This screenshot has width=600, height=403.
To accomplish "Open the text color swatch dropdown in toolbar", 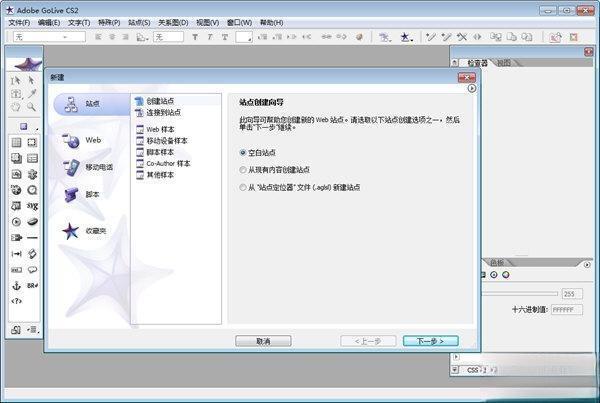I will pos(244,37).
